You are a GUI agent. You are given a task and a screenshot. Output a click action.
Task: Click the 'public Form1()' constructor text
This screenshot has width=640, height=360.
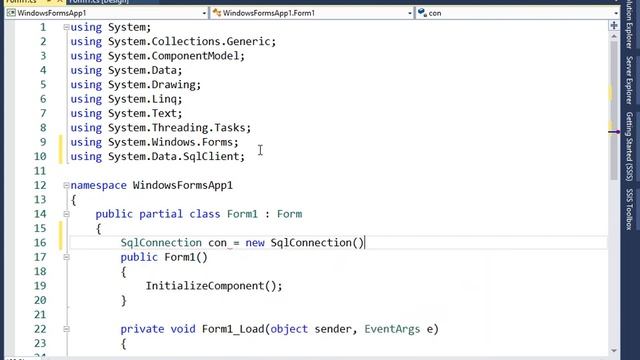[164, 257]
